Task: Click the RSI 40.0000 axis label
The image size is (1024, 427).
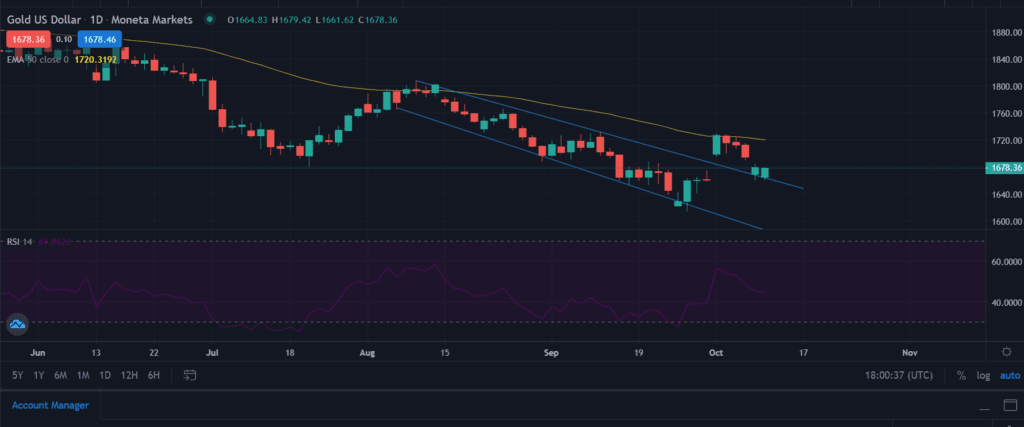Action: (x=1006, y=303)
